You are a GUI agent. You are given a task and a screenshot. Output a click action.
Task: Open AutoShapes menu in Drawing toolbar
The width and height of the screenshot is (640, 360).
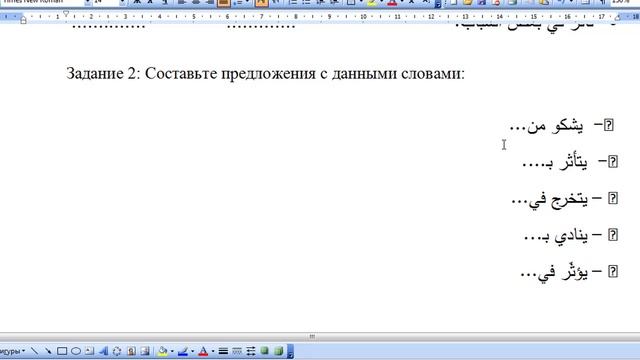point(12,351)
